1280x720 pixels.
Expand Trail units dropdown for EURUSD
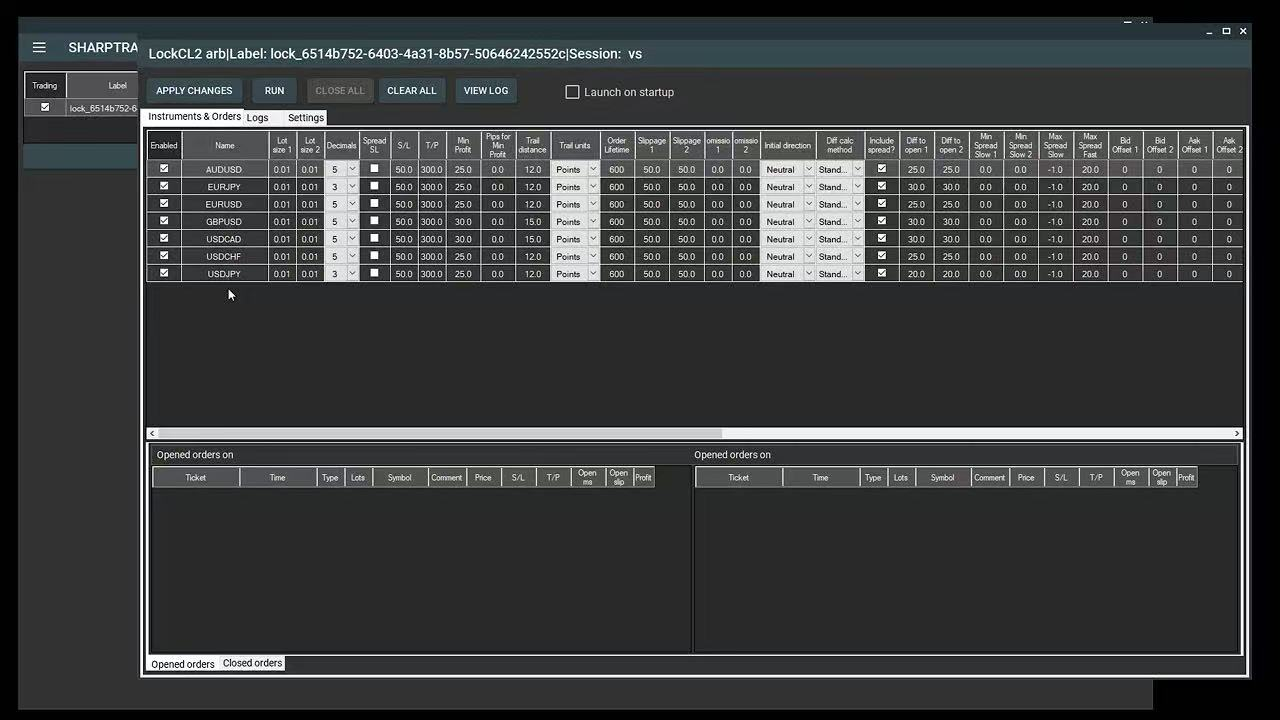click(592, 204)
